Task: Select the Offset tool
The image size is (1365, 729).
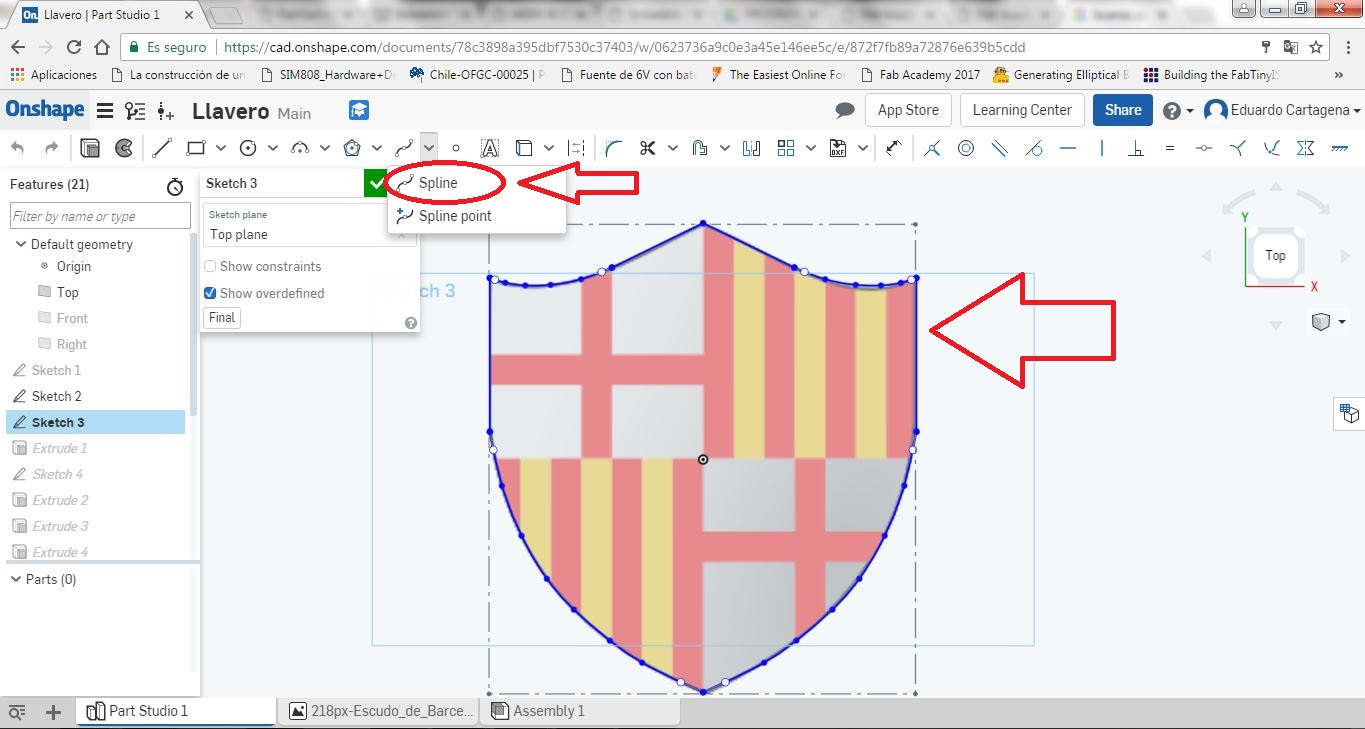Action: coord(700,148)
